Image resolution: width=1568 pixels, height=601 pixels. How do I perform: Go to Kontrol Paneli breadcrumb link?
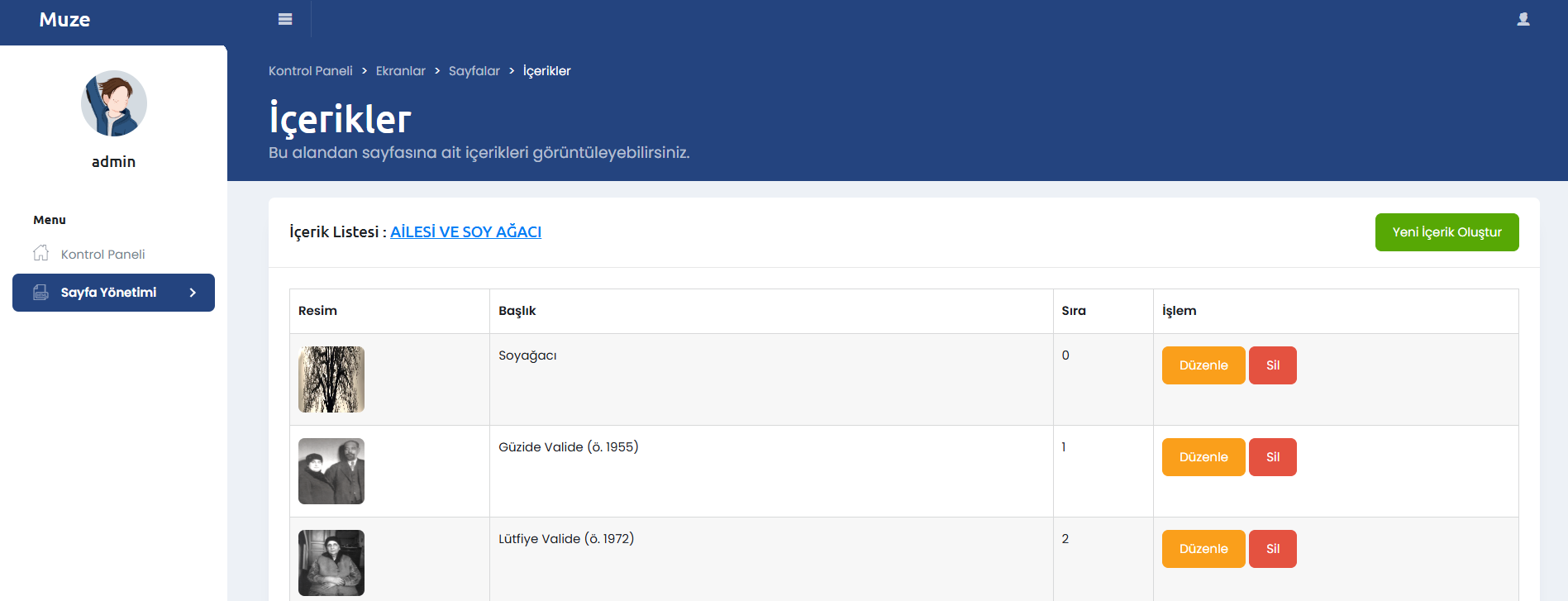pyautogui.click(x=310, y=71)
